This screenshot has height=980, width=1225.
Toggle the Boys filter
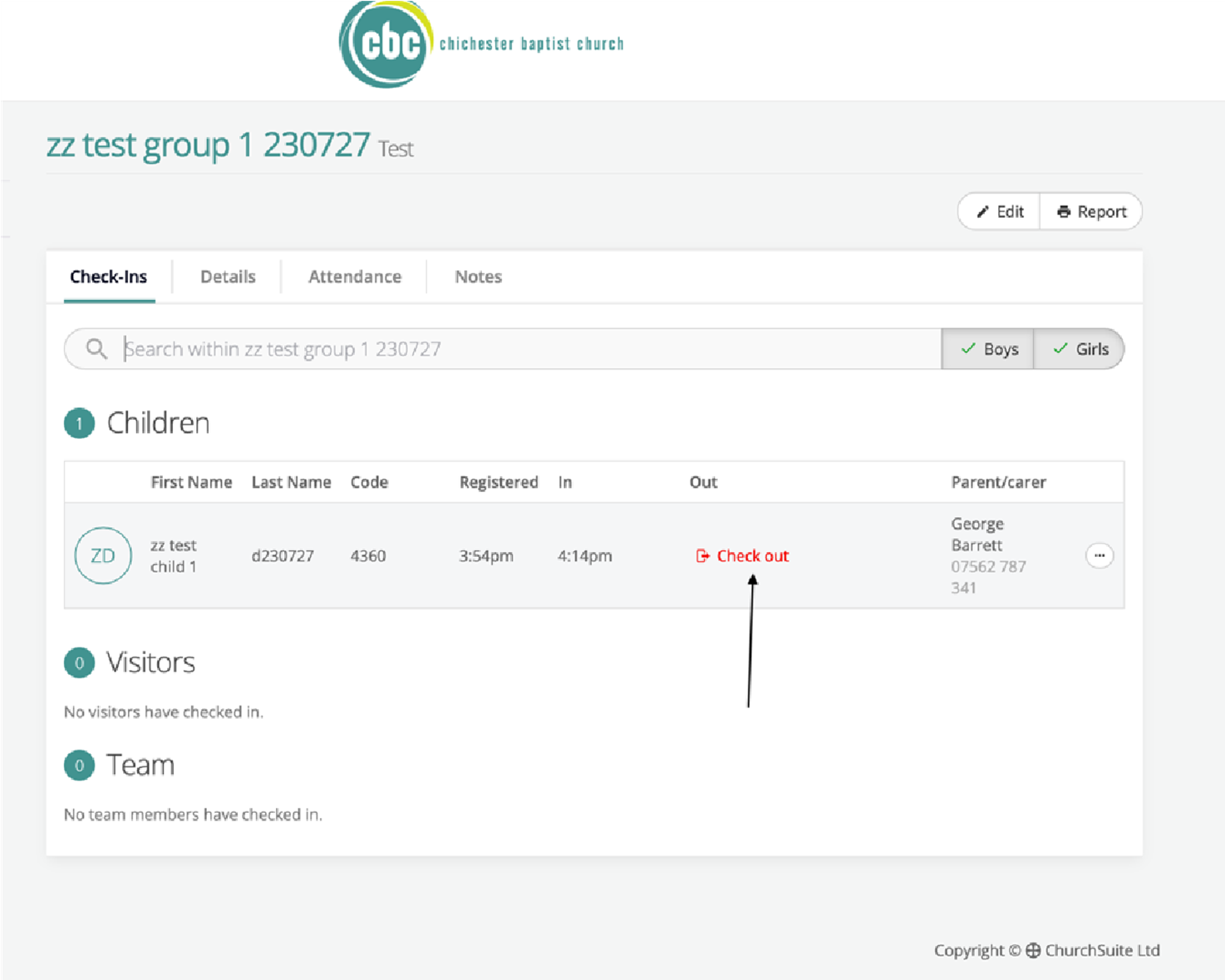point(989,349)
